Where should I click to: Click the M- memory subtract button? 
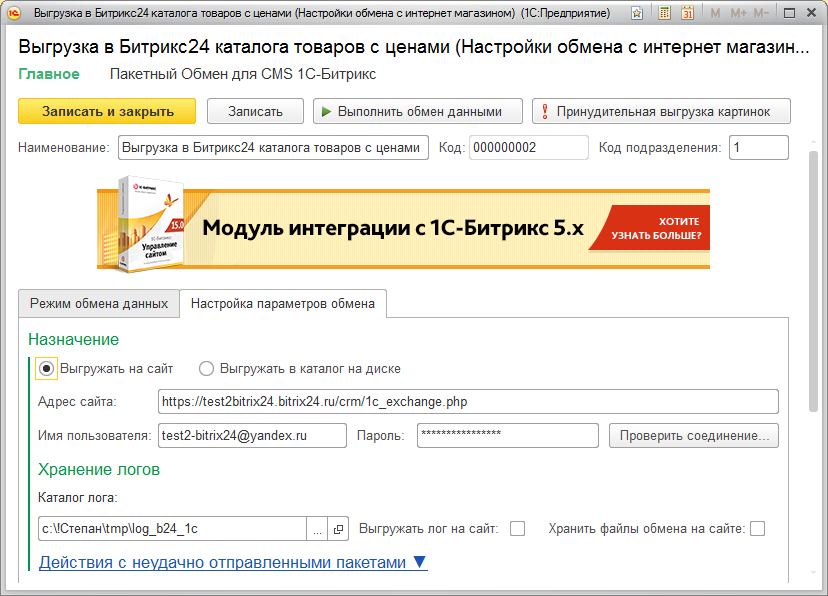click(x=761, y=13)
